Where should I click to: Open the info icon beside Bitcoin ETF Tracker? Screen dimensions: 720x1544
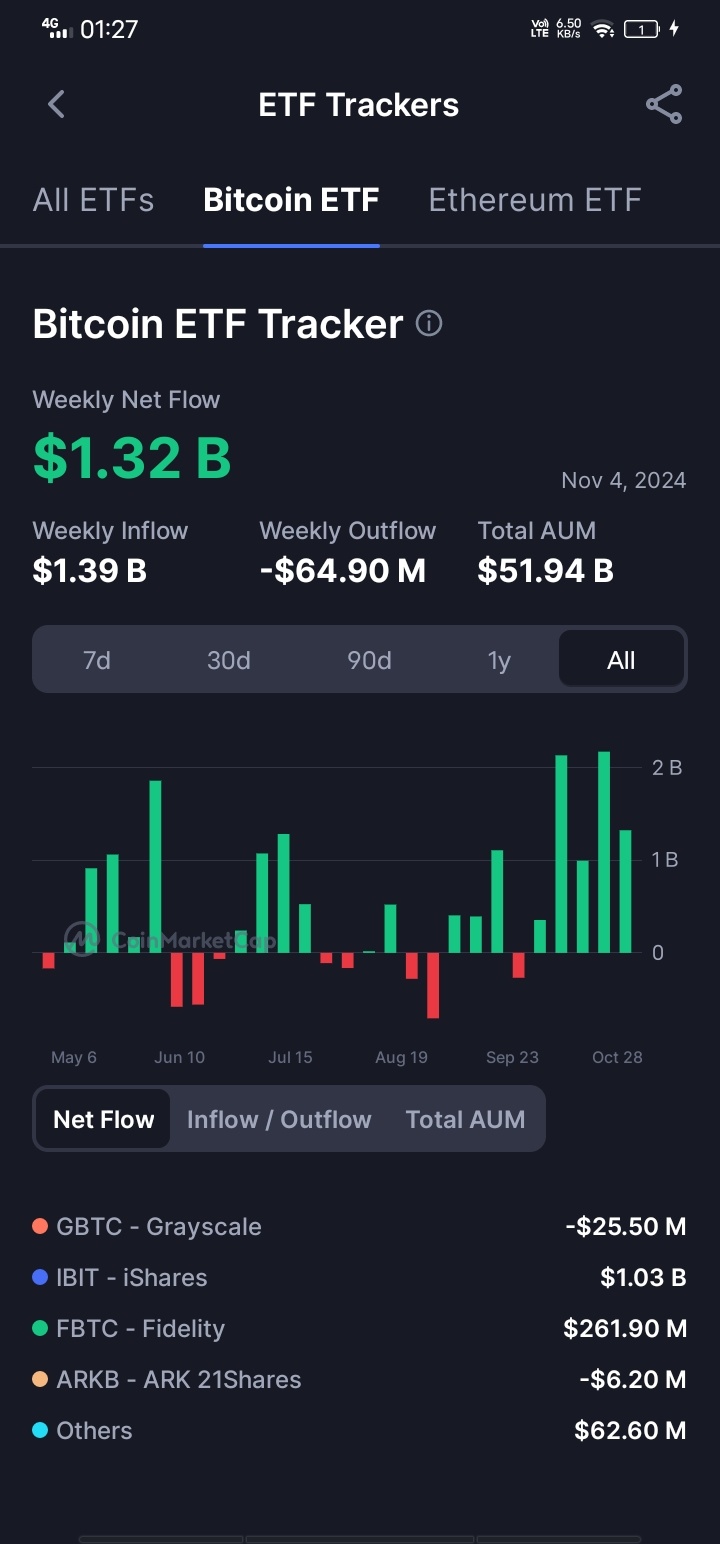(429, 324)
